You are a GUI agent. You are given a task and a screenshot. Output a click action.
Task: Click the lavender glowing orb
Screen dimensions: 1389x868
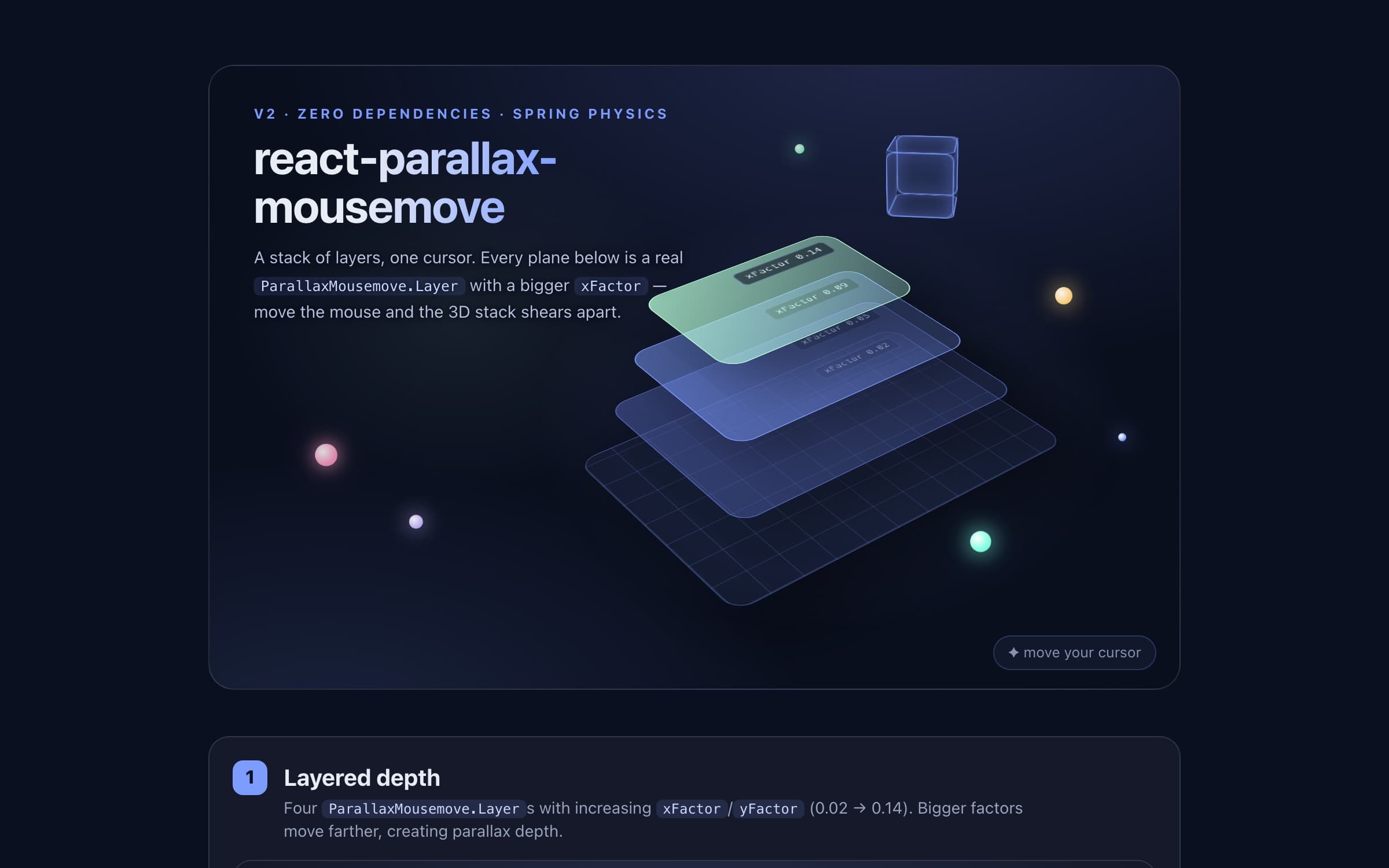click(416, 522)
